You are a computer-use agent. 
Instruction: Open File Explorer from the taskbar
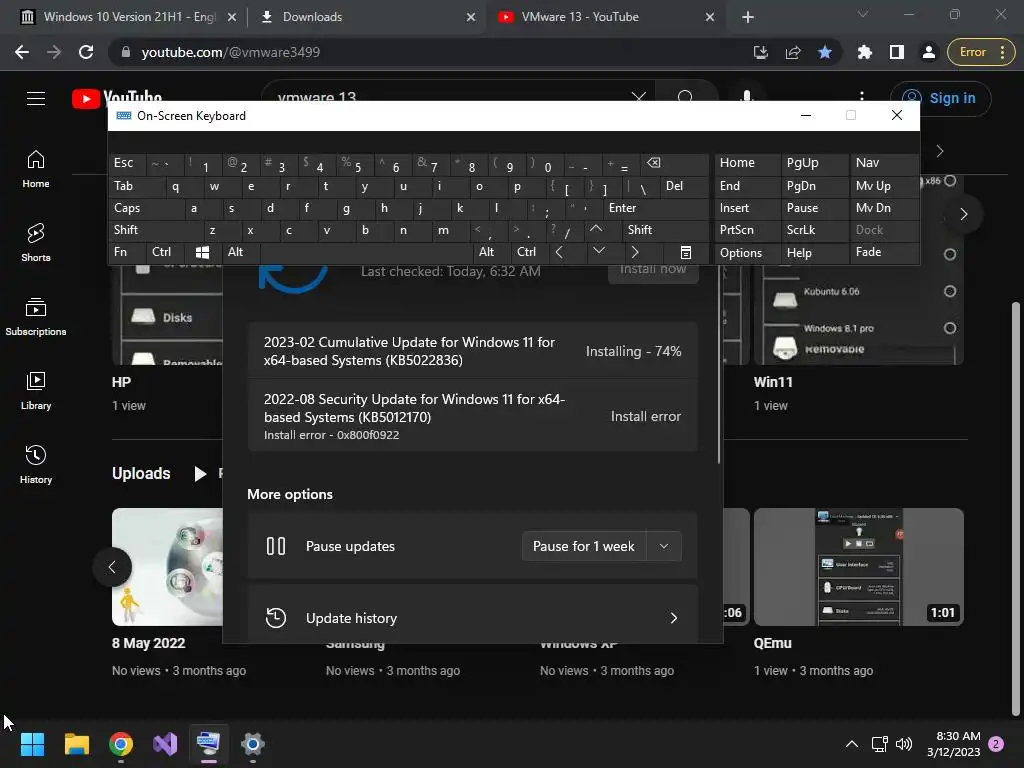pos(76,744)
